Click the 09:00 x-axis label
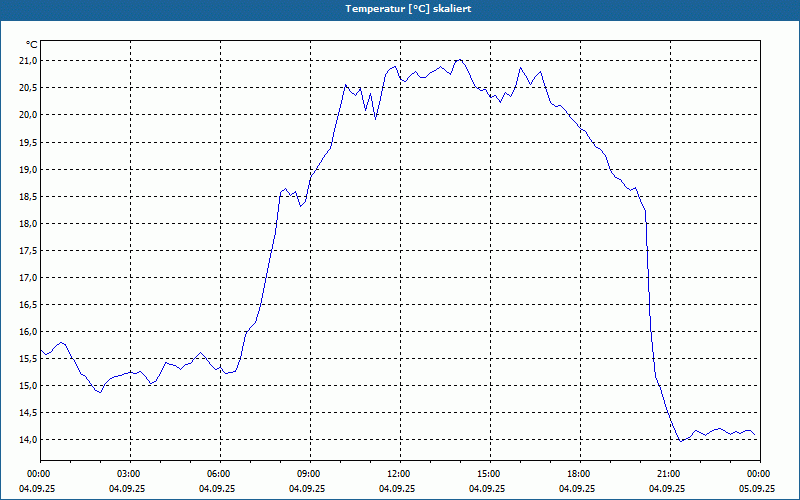The image size is (800, 500). tap(310, 474)
